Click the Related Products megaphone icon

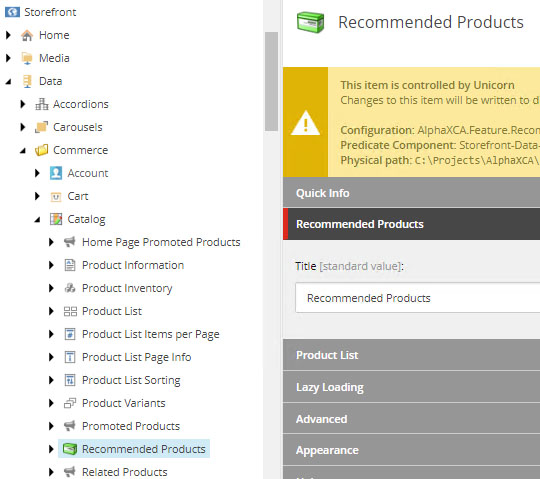(x=70, y=472)
